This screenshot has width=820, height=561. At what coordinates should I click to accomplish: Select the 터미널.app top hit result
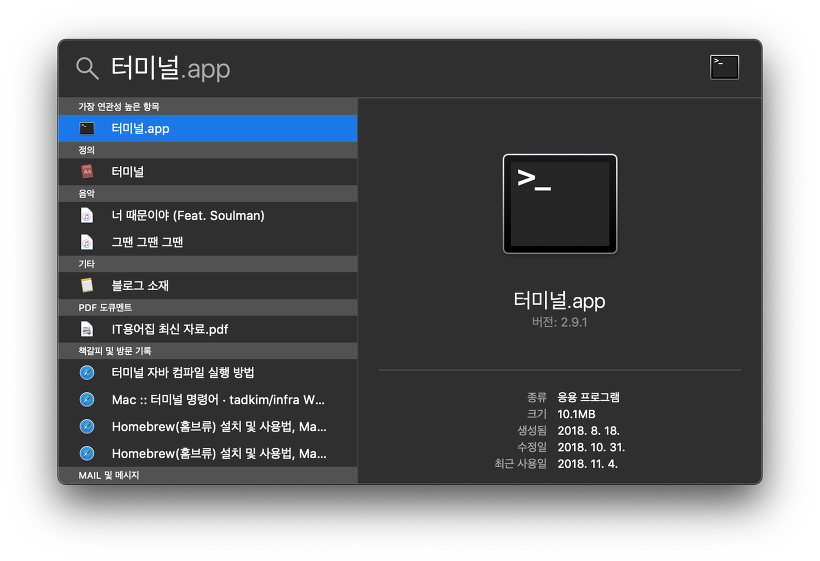point(208,129)
